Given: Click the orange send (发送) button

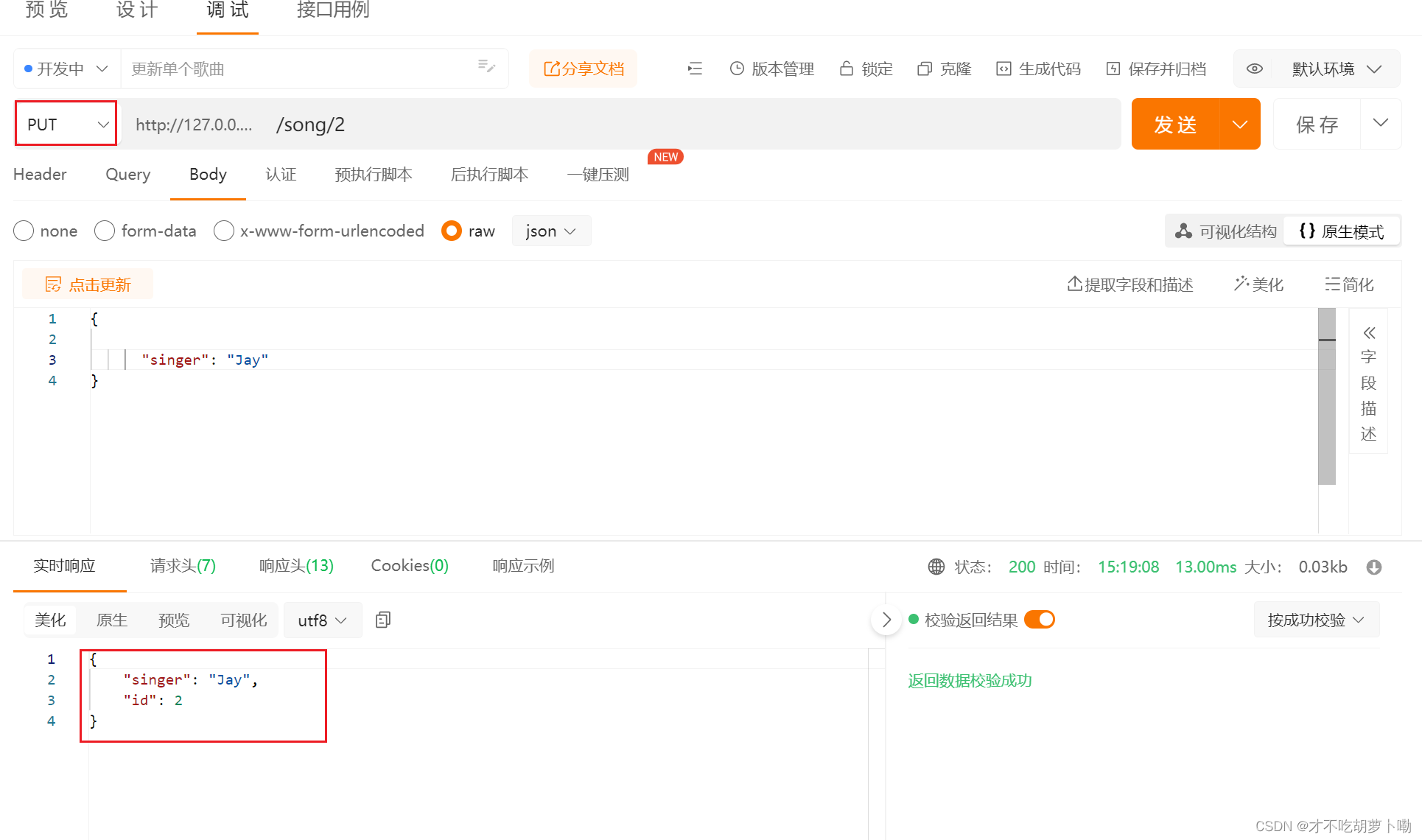Looking at the screenshot, I should (1175, 124).
